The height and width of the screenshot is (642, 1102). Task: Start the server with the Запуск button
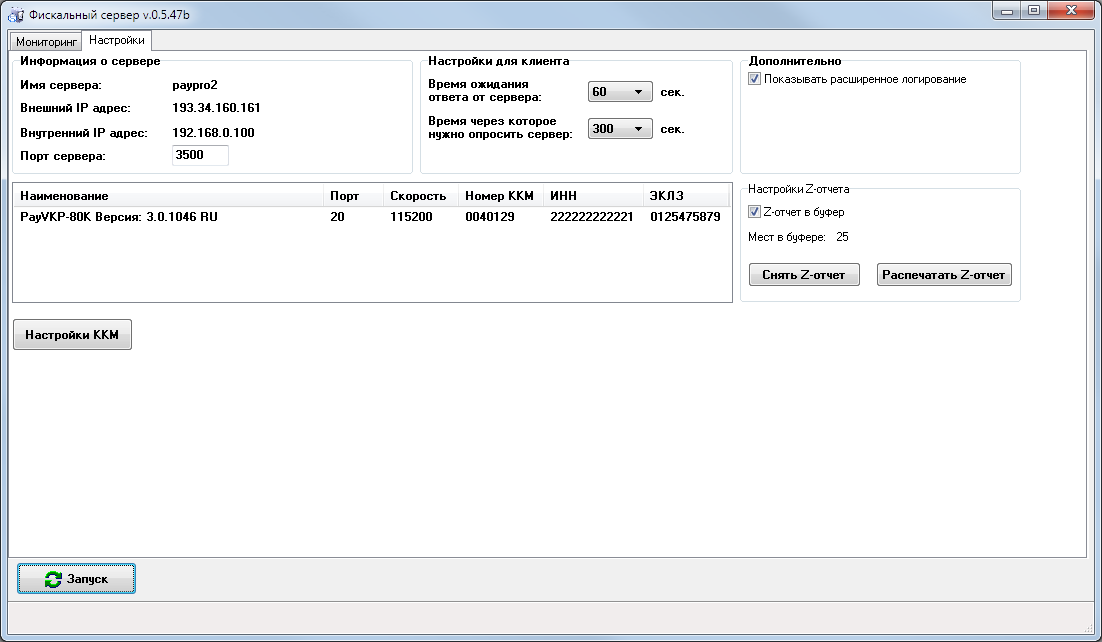(76, 578)
